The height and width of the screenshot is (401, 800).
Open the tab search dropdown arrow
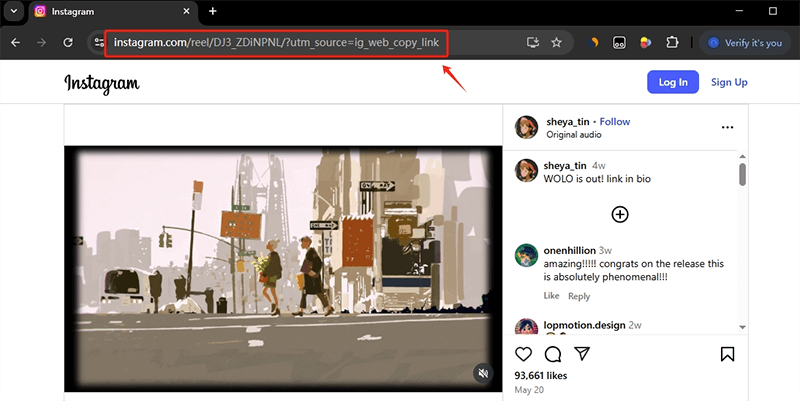pos(14,11)
